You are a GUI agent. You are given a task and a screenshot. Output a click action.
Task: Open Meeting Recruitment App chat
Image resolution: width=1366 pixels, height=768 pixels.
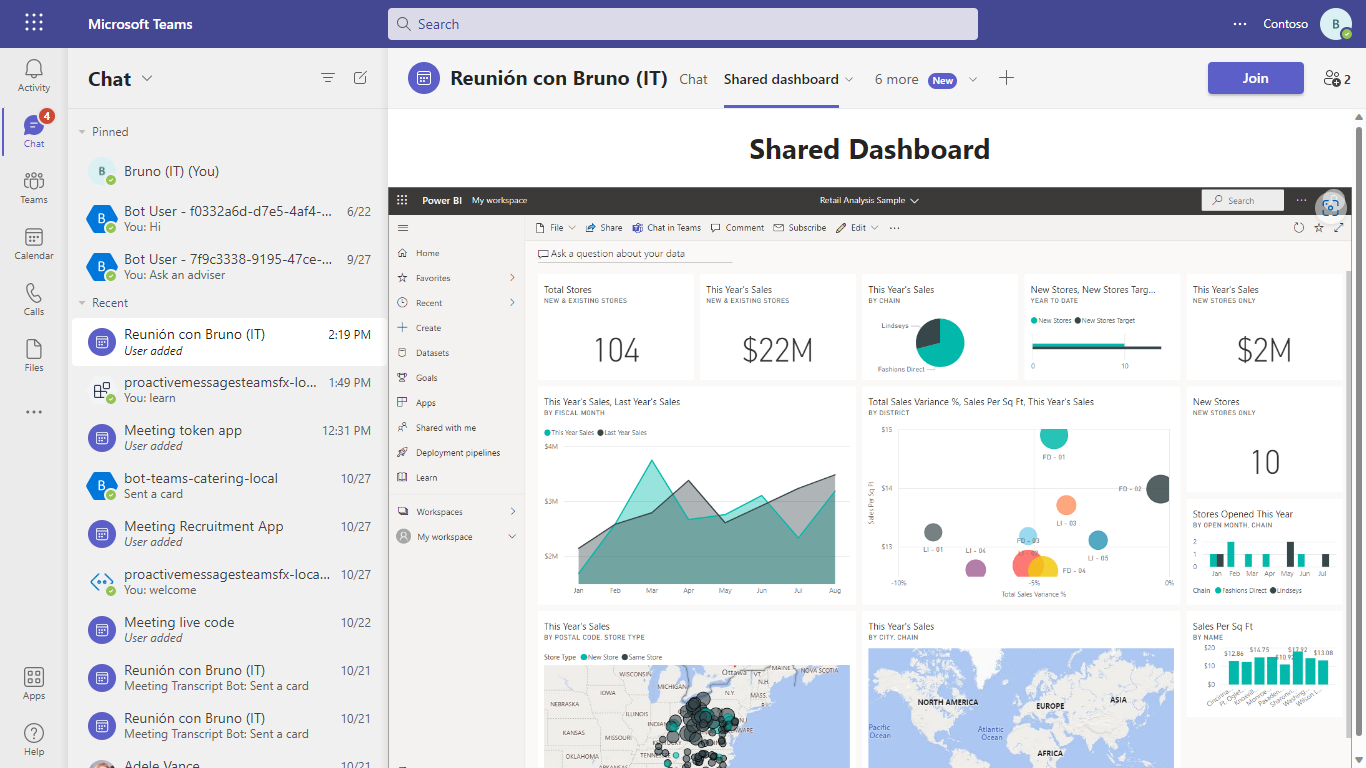tap(229, 534)
